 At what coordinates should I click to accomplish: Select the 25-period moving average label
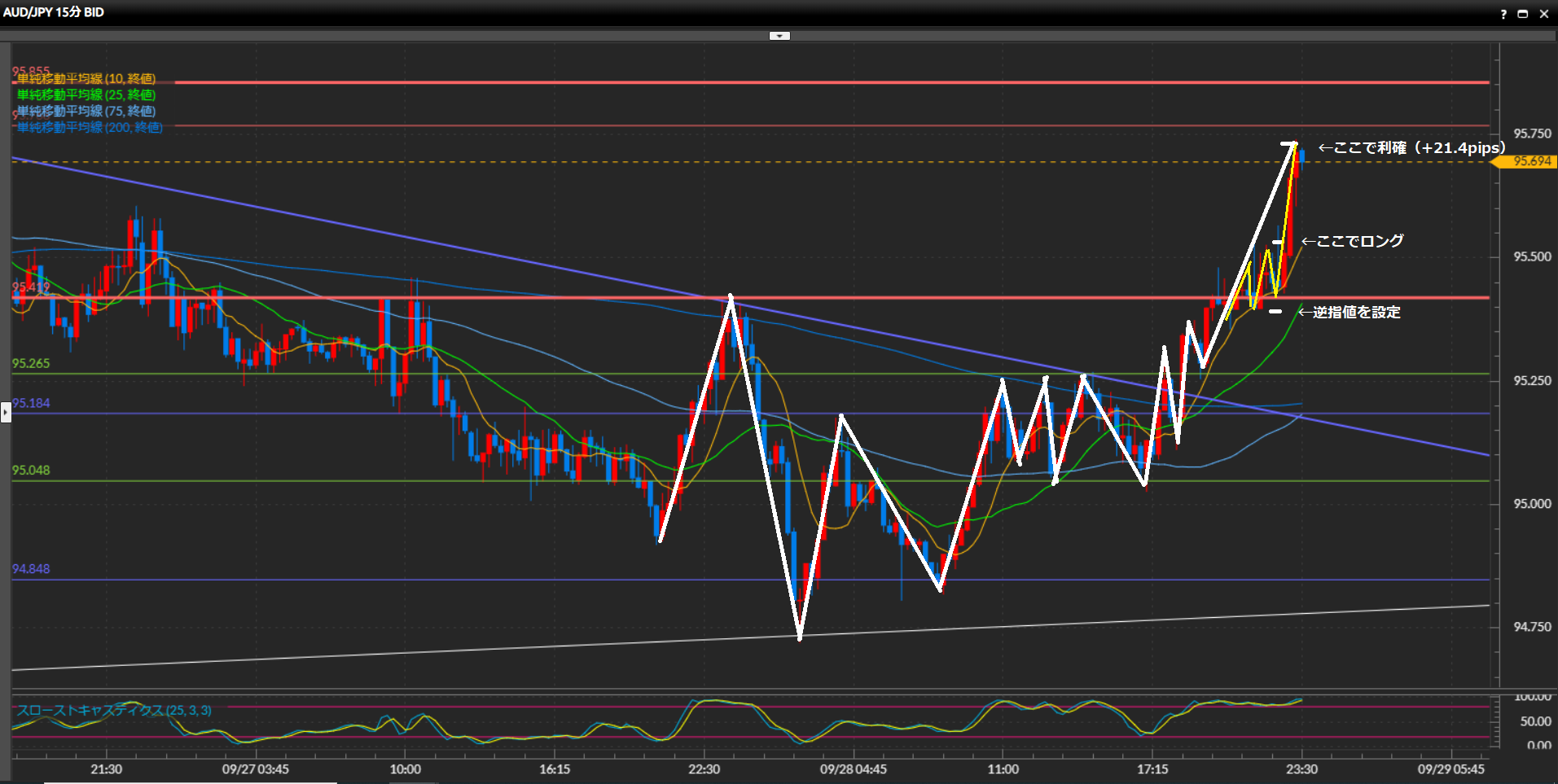coord(86,95)
